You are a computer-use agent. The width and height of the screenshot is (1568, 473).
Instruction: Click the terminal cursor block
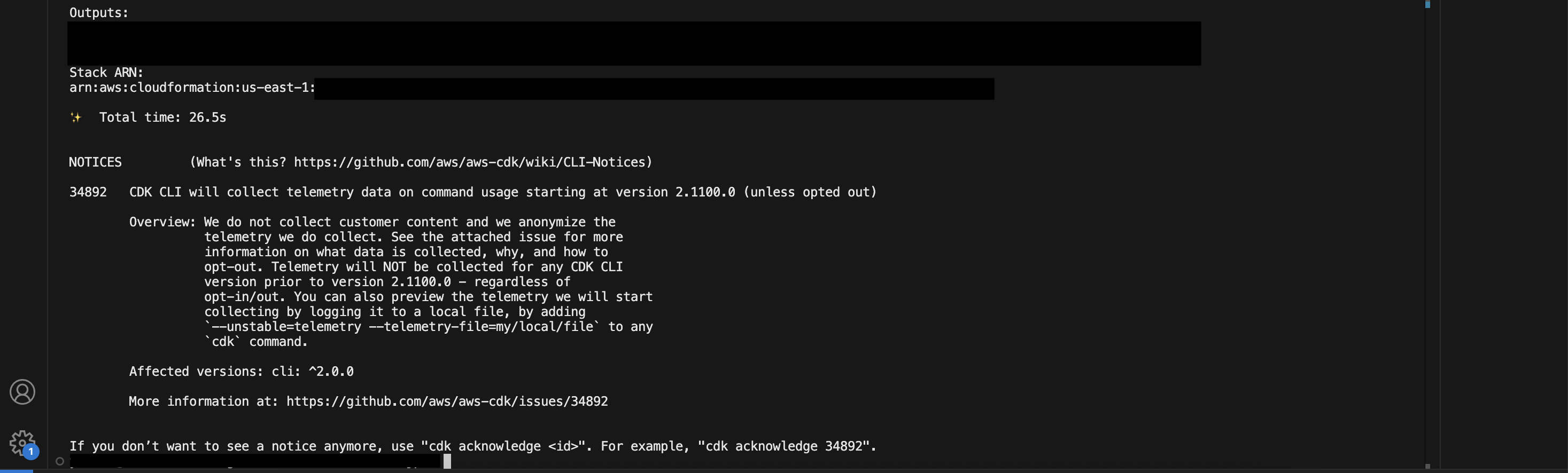click(x=447, y=461)
